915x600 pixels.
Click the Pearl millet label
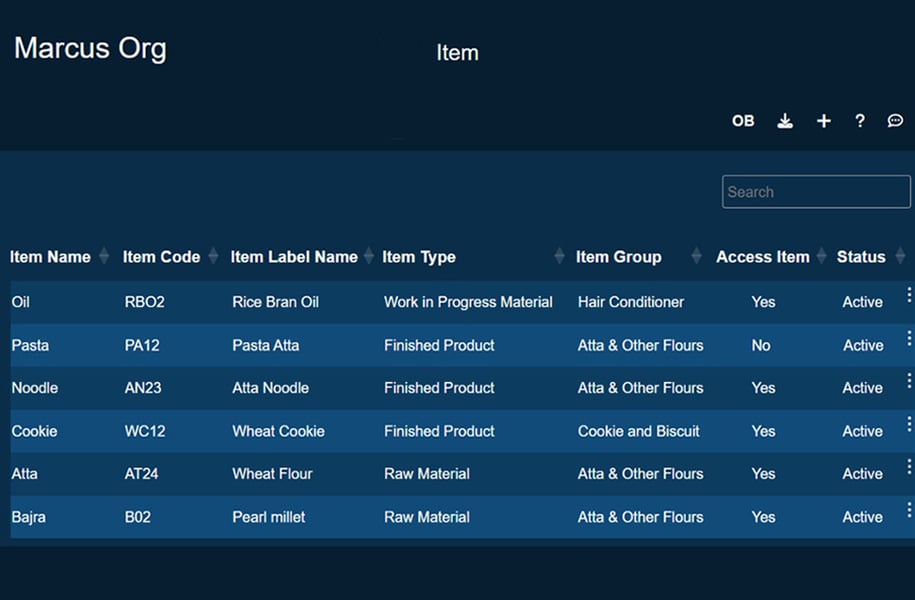pyautogui.click(x=268, y=517)
